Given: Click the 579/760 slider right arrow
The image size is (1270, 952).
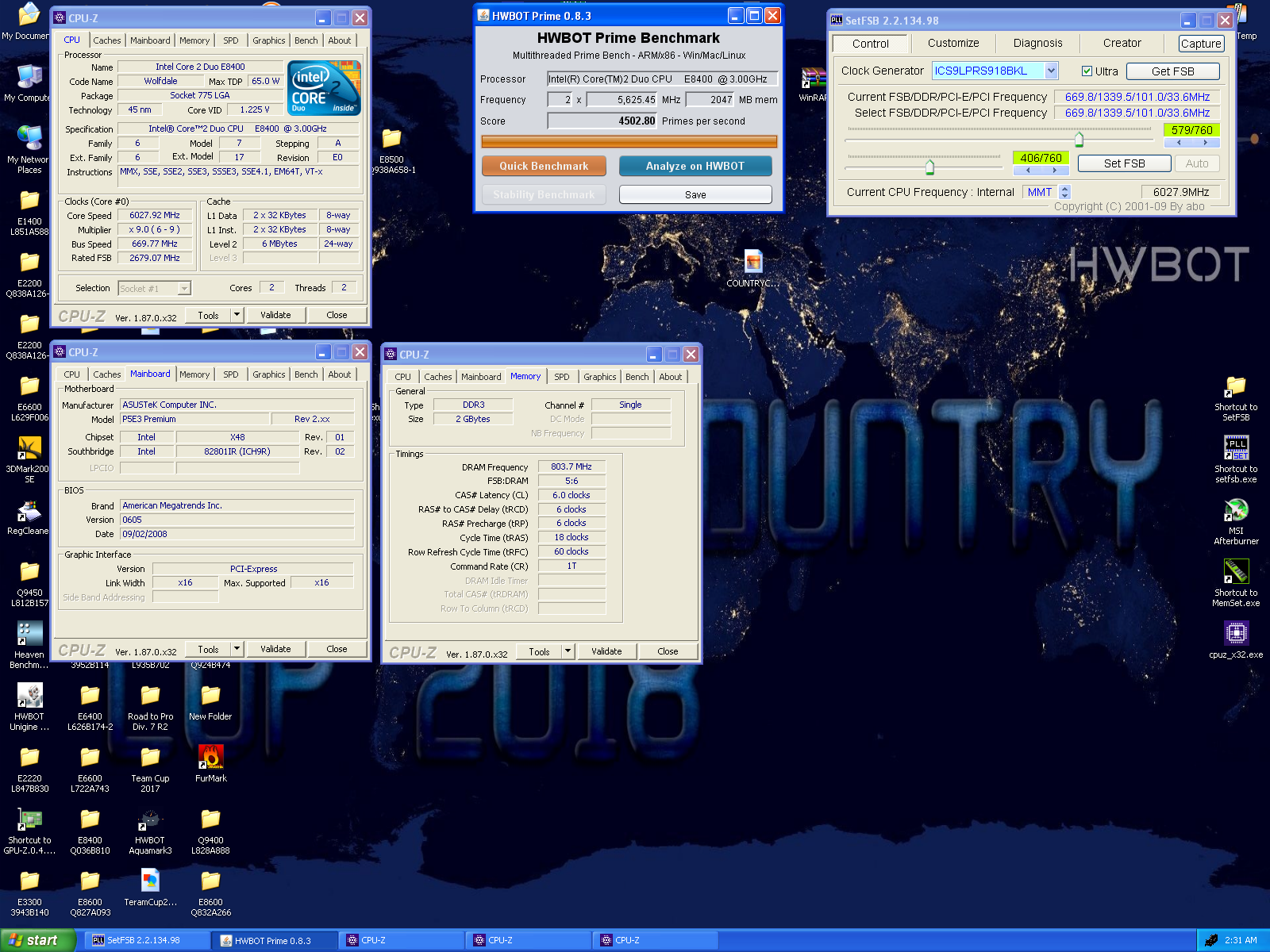Looking at the screenshot, I should tap(1205, 143).
